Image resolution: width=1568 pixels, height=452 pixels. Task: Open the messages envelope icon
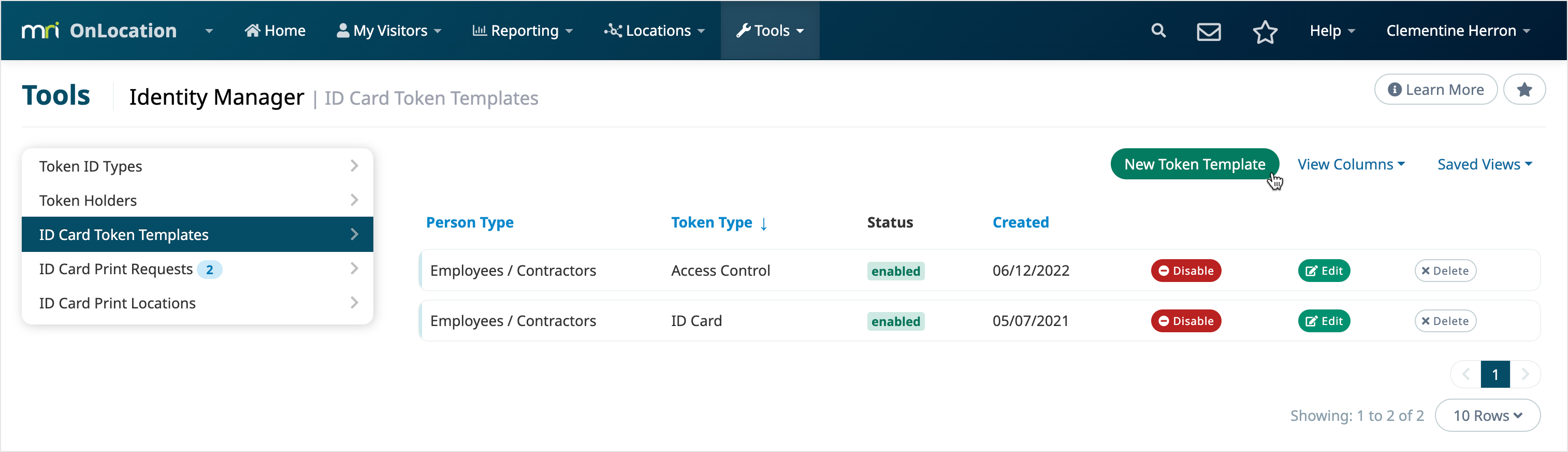[1209, 31]
